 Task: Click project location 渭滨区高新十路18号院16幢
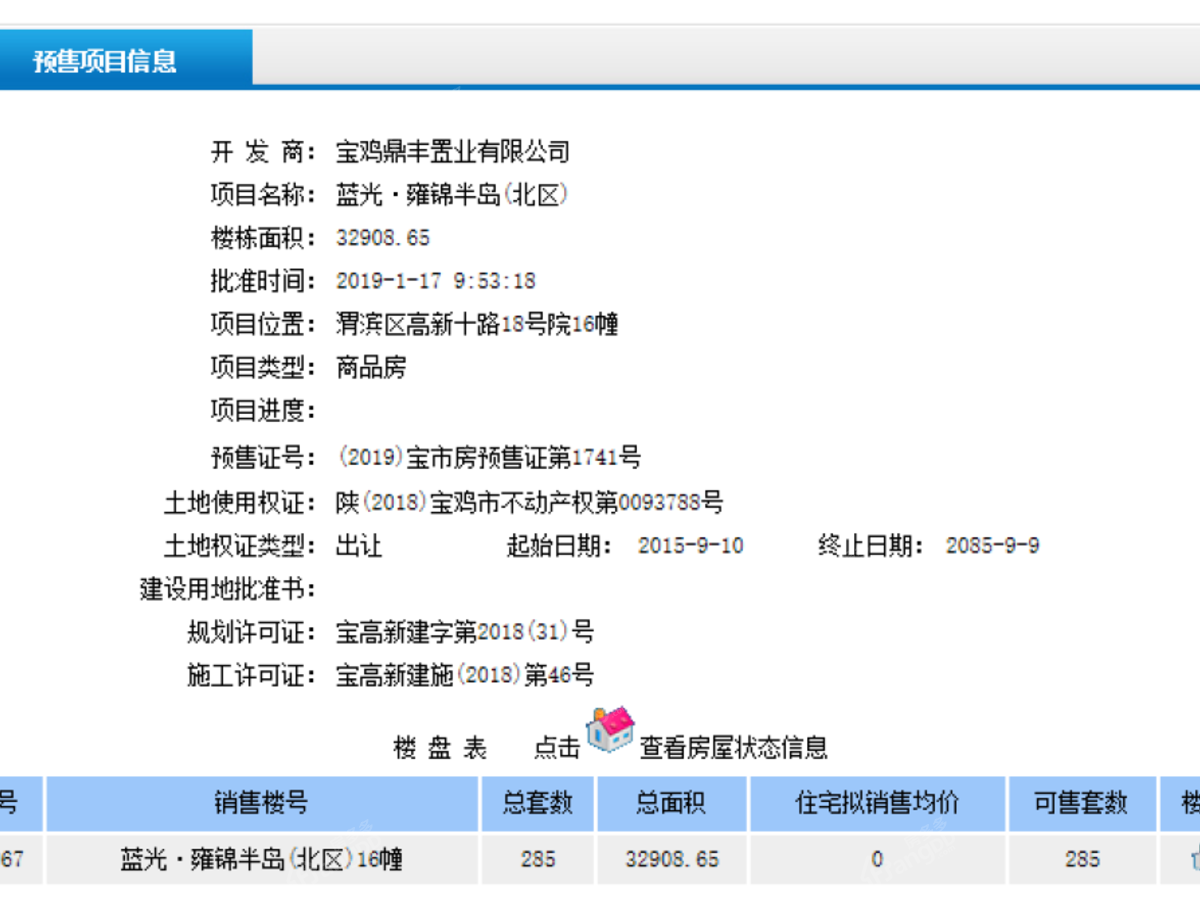(477, 324)
